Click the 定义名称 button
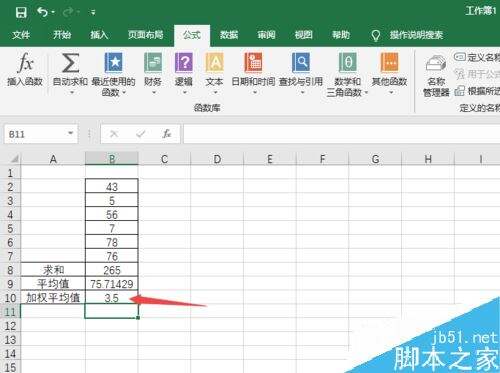Image resolution: width=500 pixels, height=373 pixels. tap(477, 57)
